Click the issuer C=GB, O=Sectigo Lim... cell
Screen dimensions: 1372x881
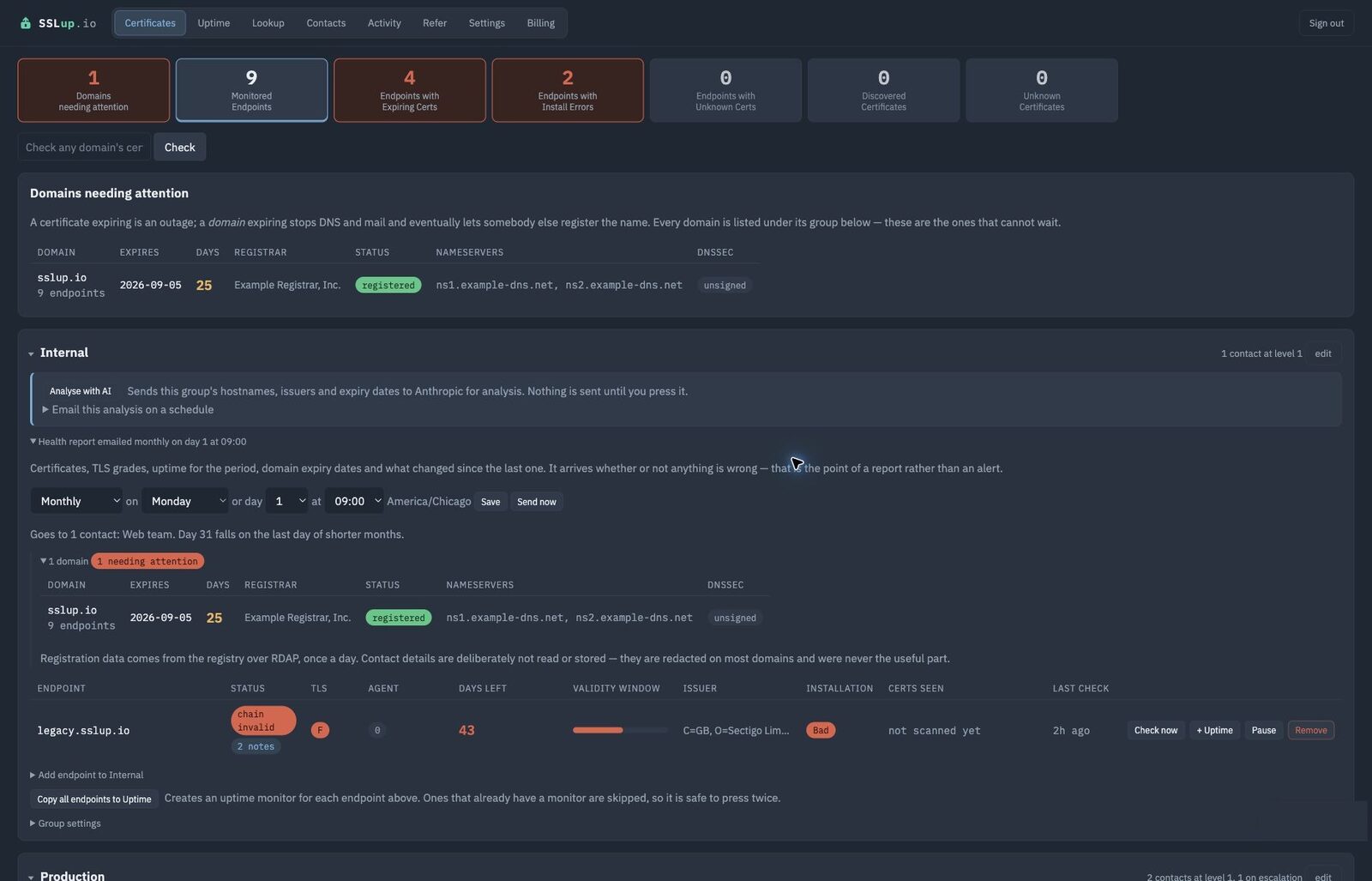736,730
